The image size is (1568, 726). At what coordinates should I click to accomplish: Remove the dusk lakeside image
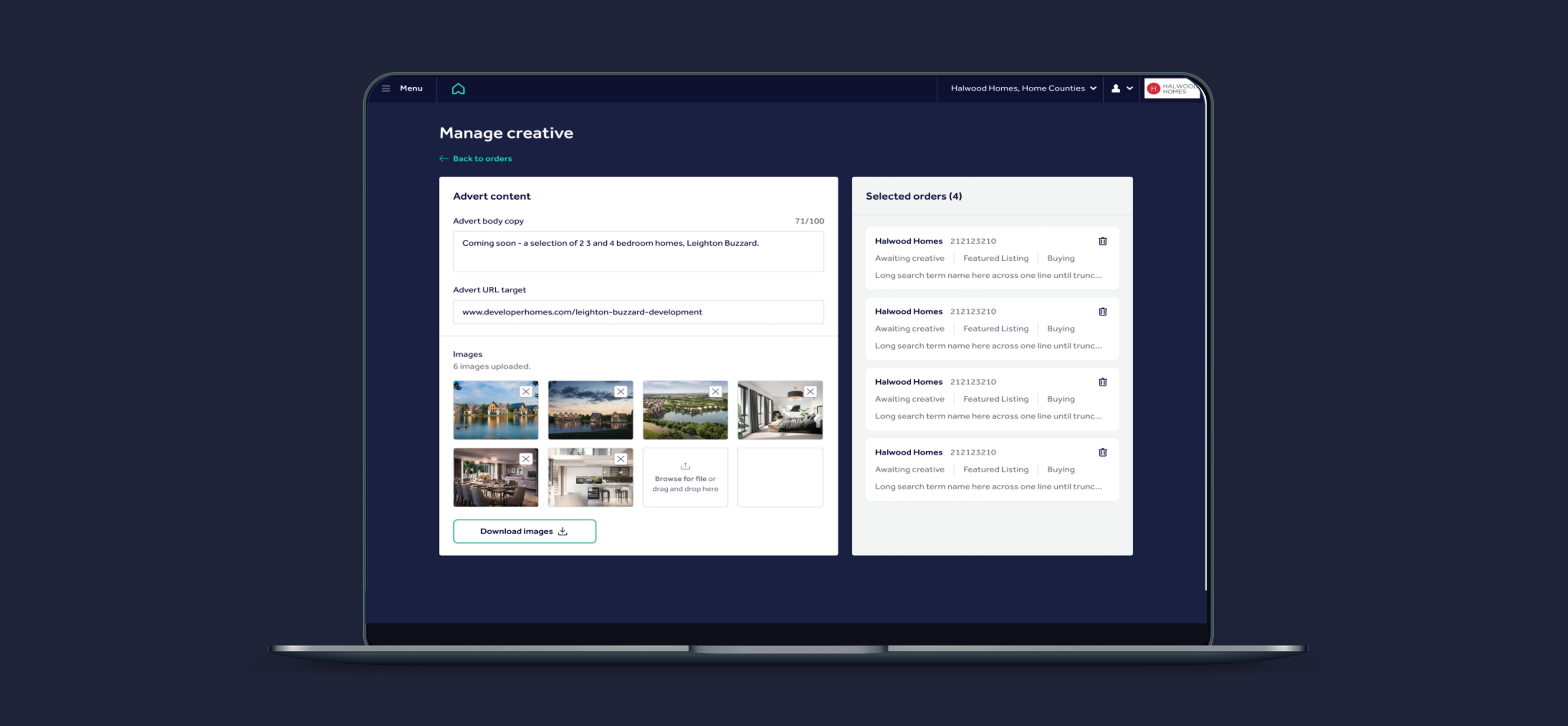(x=620, y=392)
